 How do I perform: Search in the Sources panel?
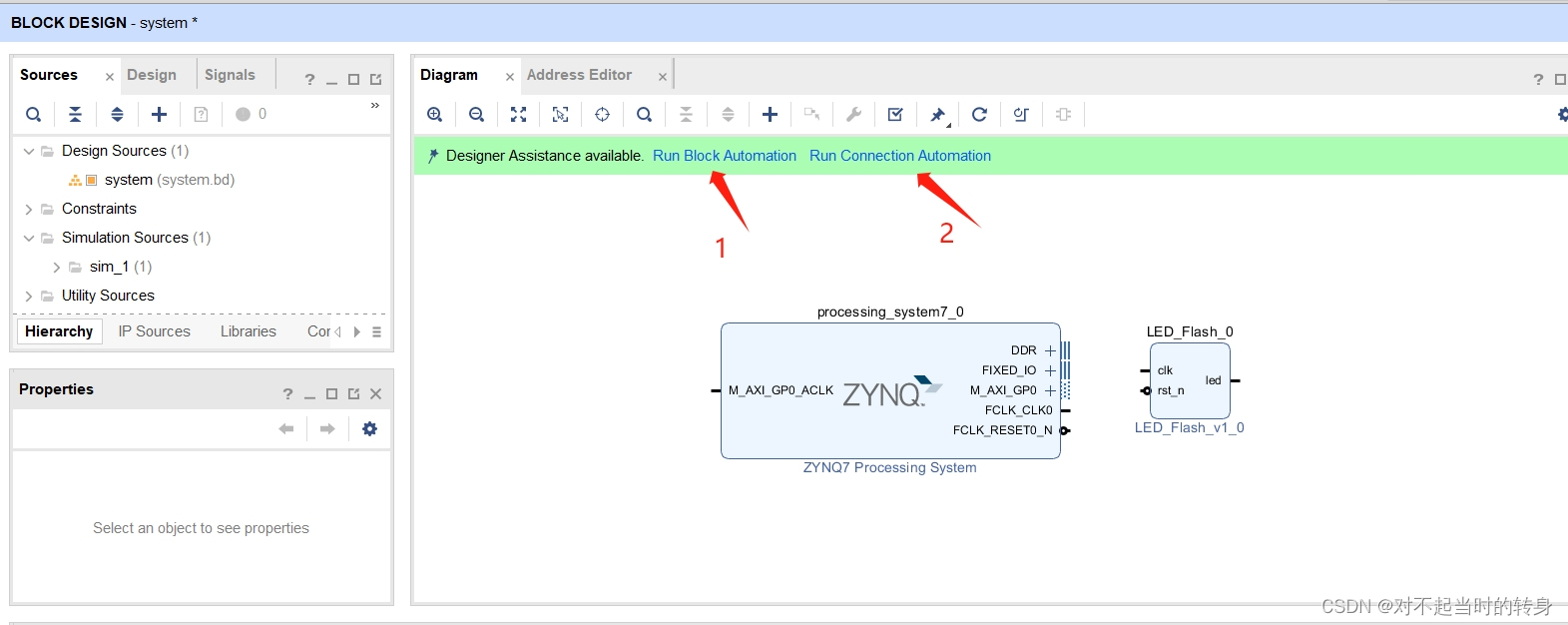tap(34, 115)
